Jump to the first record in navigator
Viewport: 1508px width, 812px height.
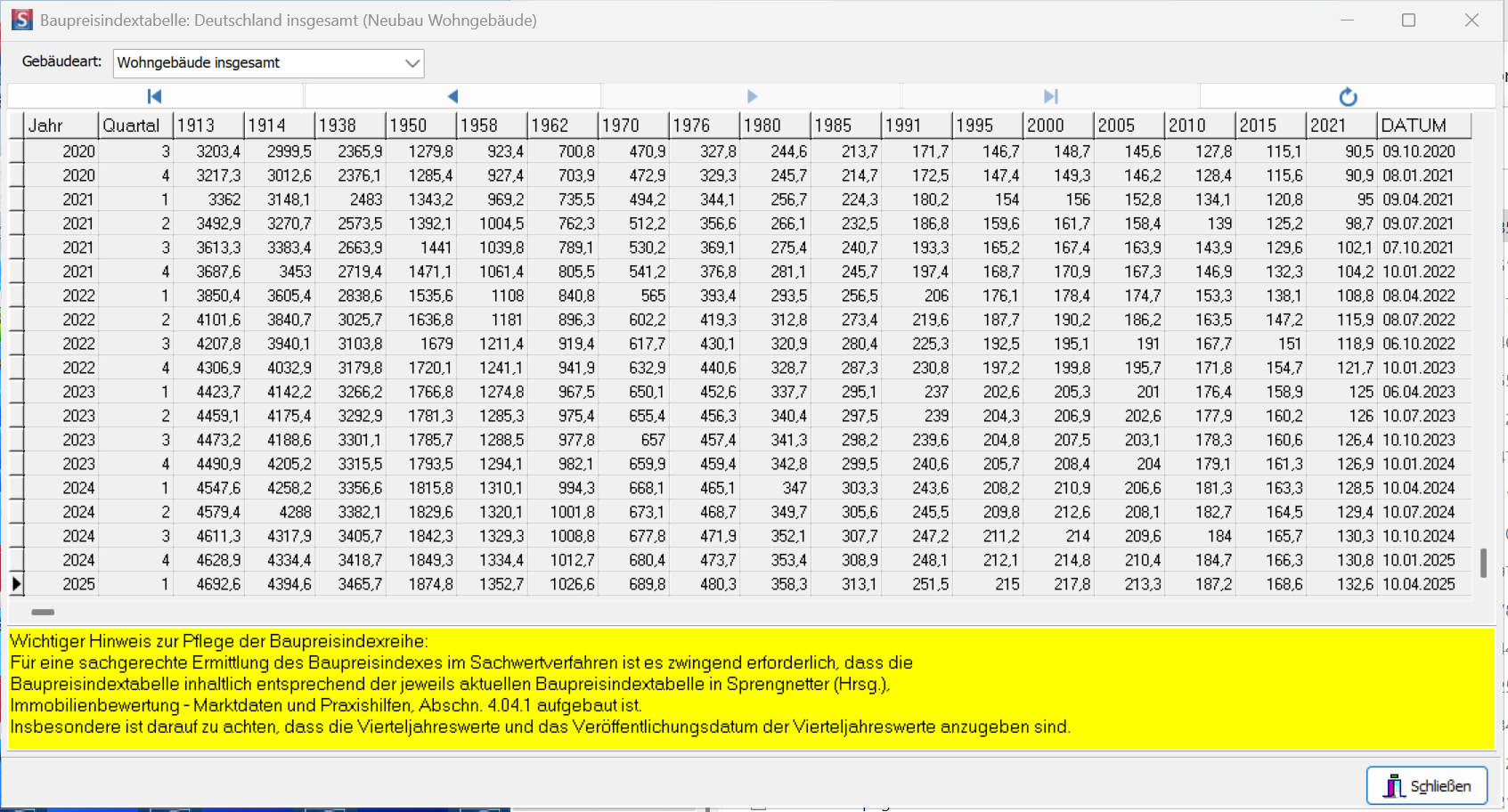(154, 96)
